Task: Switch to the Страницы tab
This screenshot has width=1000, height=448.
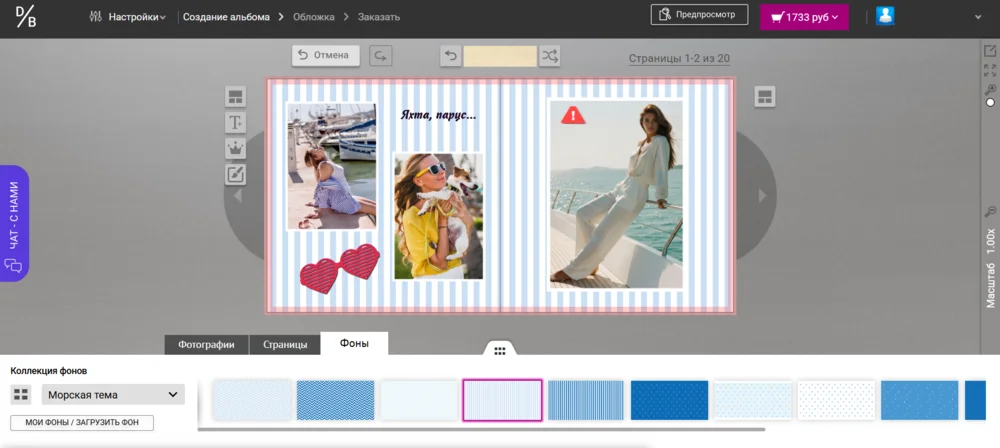Action: pyautogui.click(x=284, y=344)
